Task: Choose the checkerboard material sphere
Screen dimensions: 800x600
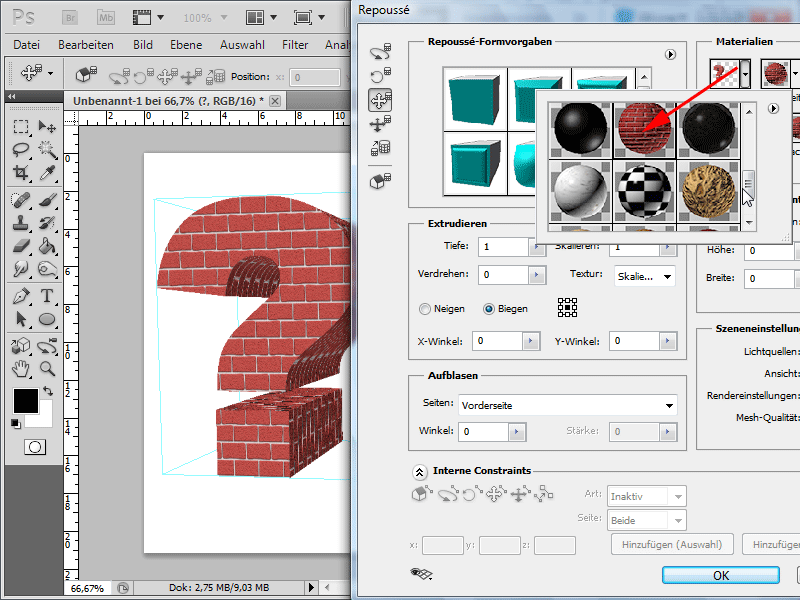Action: coord(644,192)
